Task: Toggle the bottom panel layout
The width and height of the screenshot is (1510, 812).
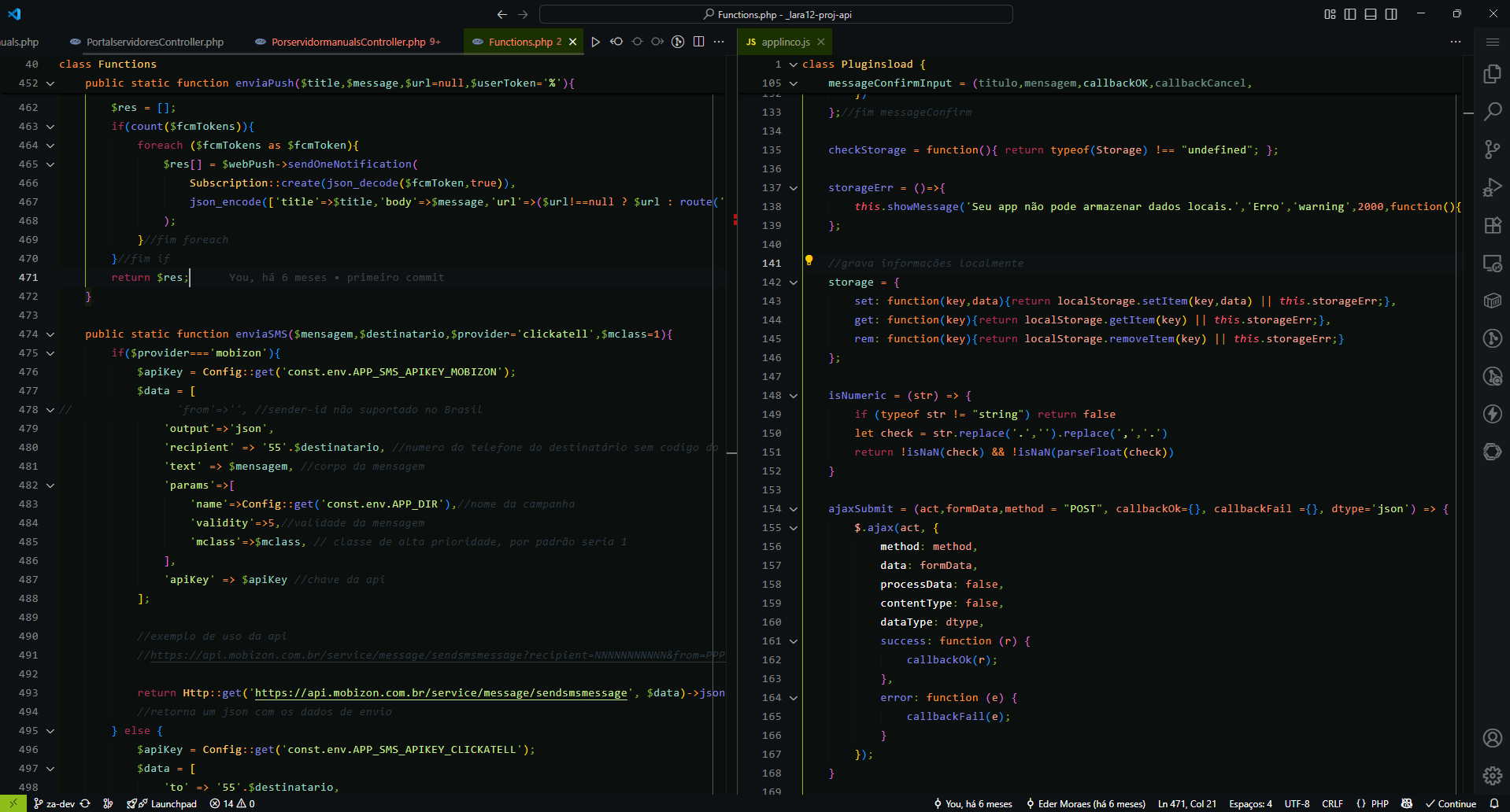Action: tap(1371, 14)
